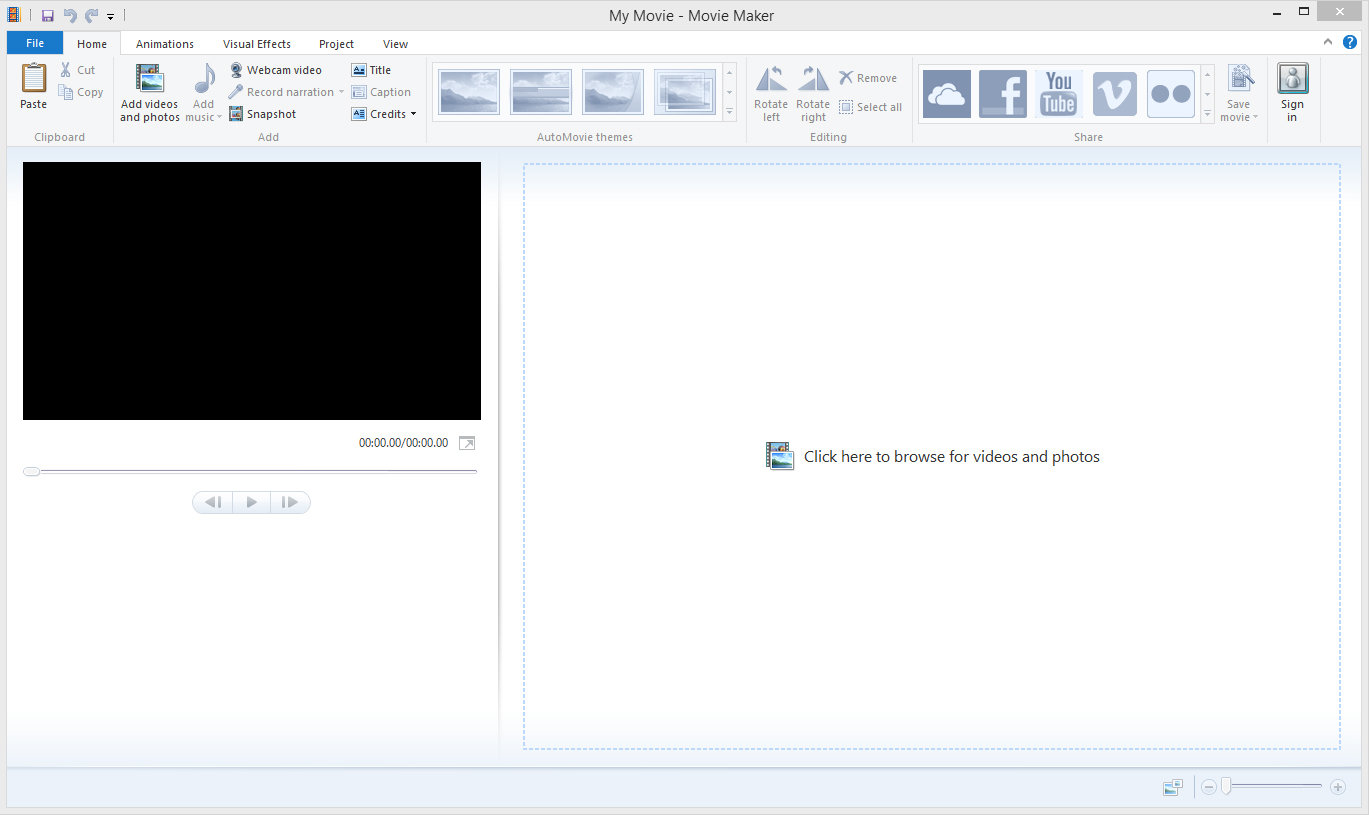Remove the selected item

click(868, 78)
